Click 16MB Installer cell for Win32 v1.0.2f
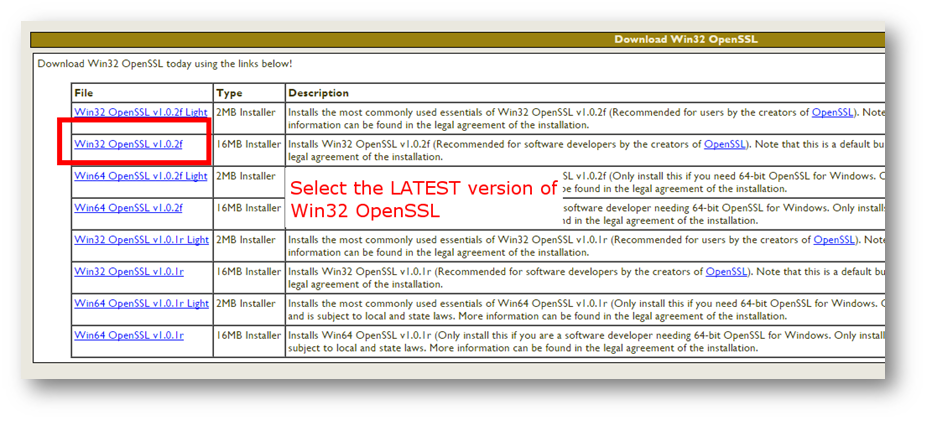927x421 pixels. (248, 144)
